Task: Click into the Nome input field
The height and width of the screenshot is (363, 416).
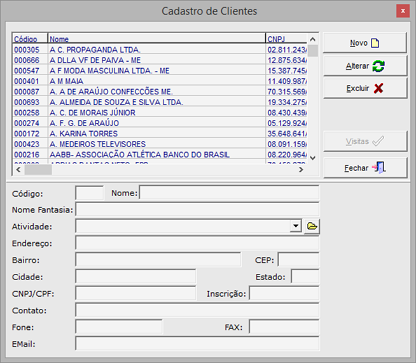Action: tap(229, 193)
